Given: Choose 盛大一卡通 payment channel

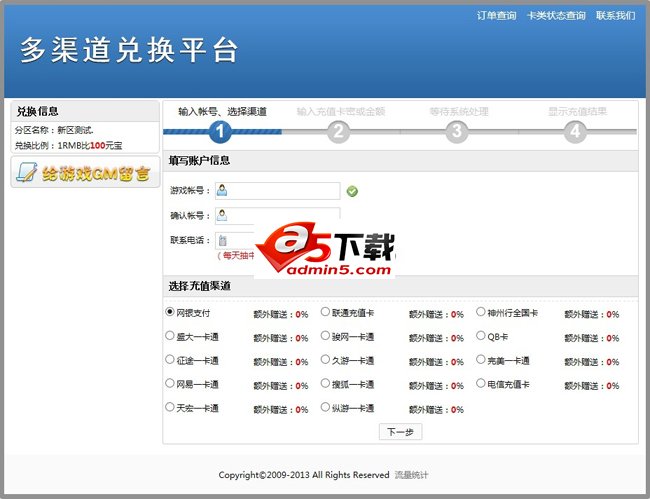Looking at the screenshot, I should (x=170, y=335).
